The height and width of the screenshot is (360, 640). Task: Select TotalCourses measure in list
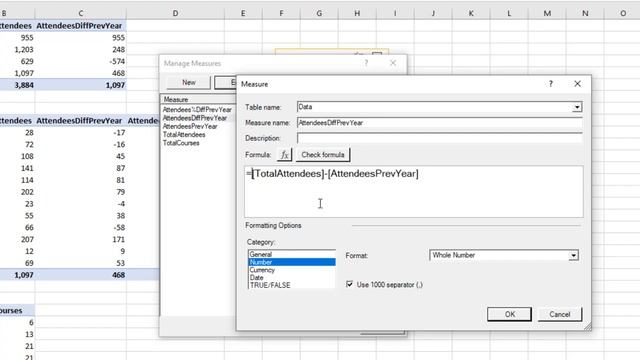(x=181, y=143)
